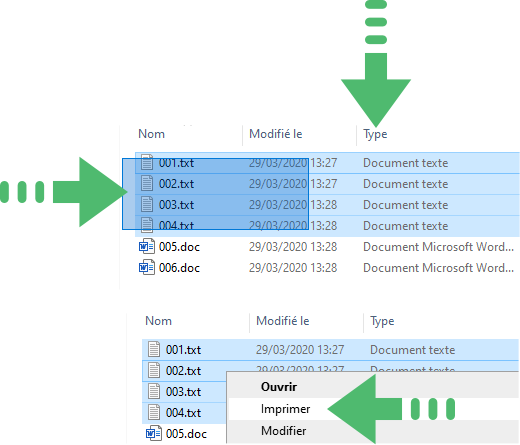This screenshot has height=445, width=520.
Task: Click the 003.txt document icon in upper list
Action: coord(147,204)
